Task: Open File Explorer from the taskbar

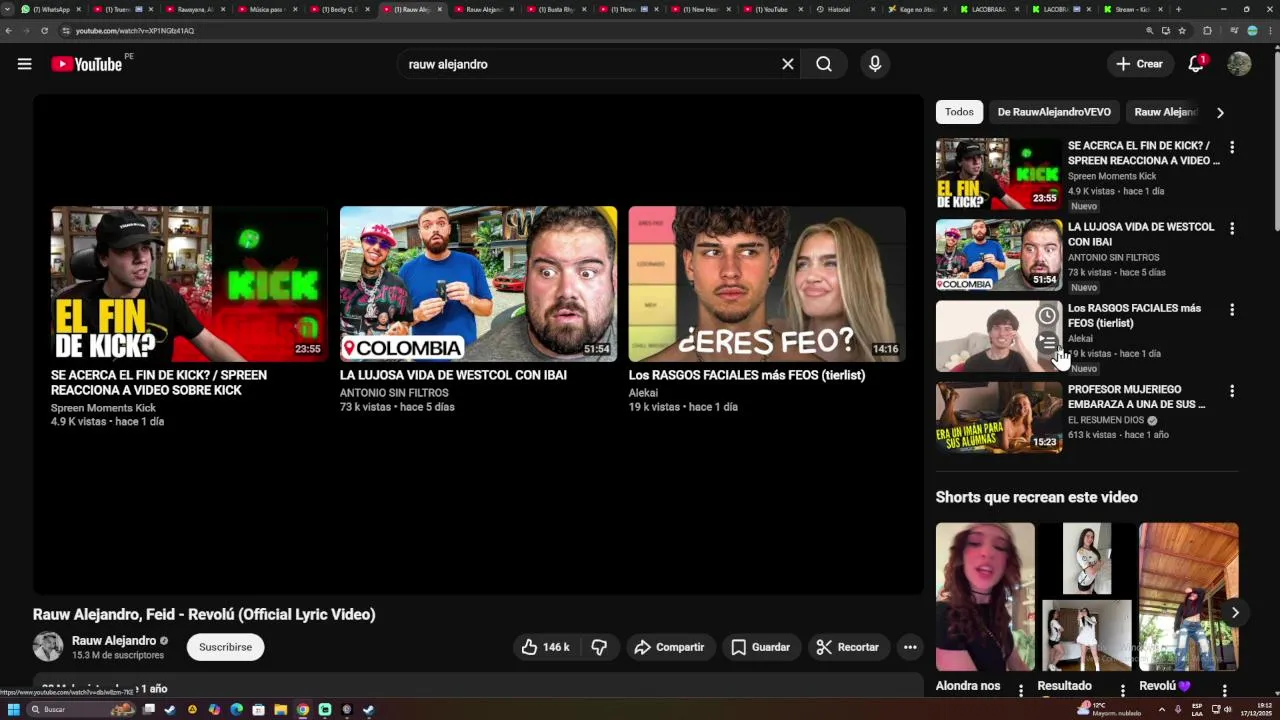Action: pos(281,710)
